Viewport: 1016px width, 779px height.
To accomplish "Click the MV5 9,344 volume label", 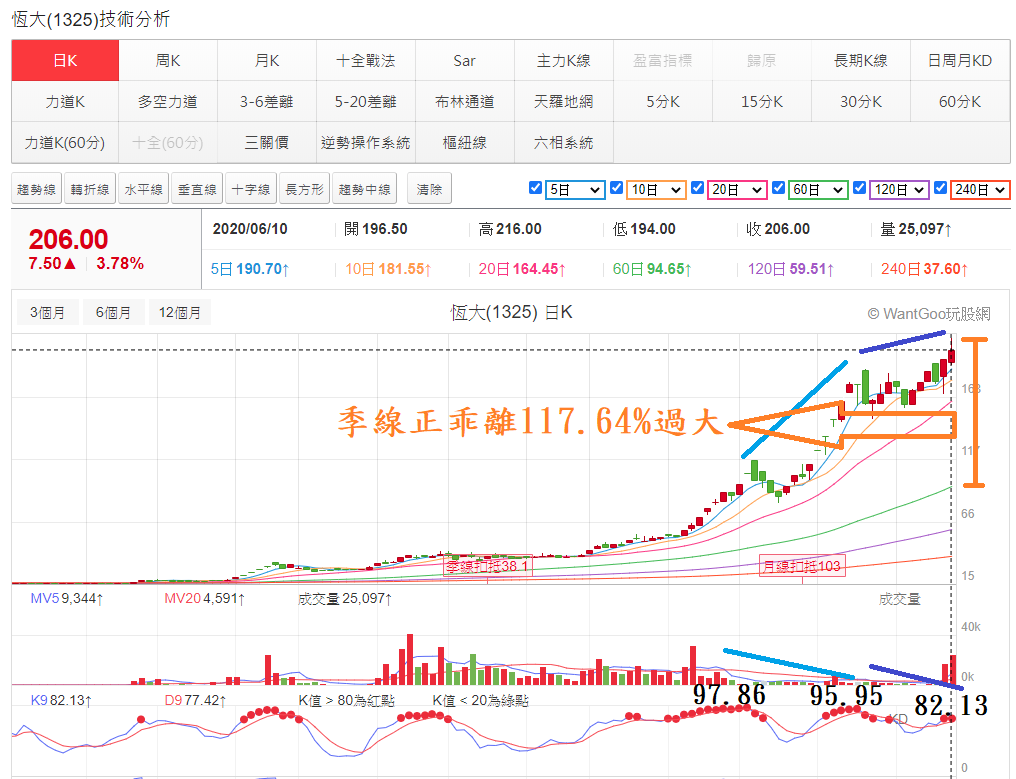I will click(67, 598).
